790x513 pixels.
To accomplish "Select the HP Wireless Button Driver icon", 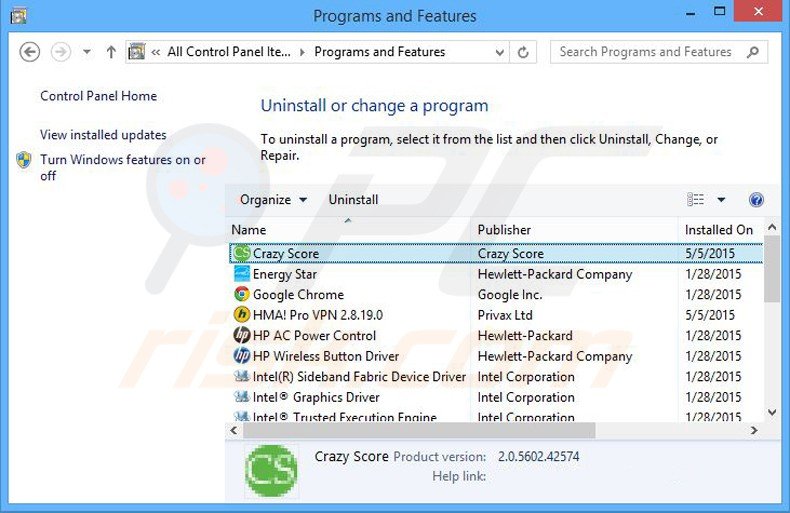I will [x=242, y=356].
